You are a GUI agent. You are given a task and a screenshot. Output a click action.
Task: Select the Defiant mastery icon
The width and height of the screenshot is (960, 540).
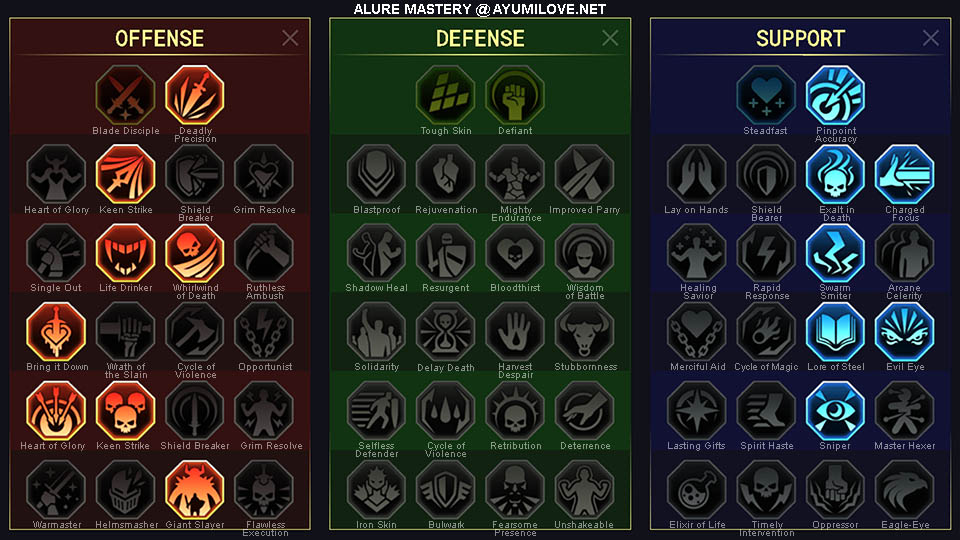(515, 95)
